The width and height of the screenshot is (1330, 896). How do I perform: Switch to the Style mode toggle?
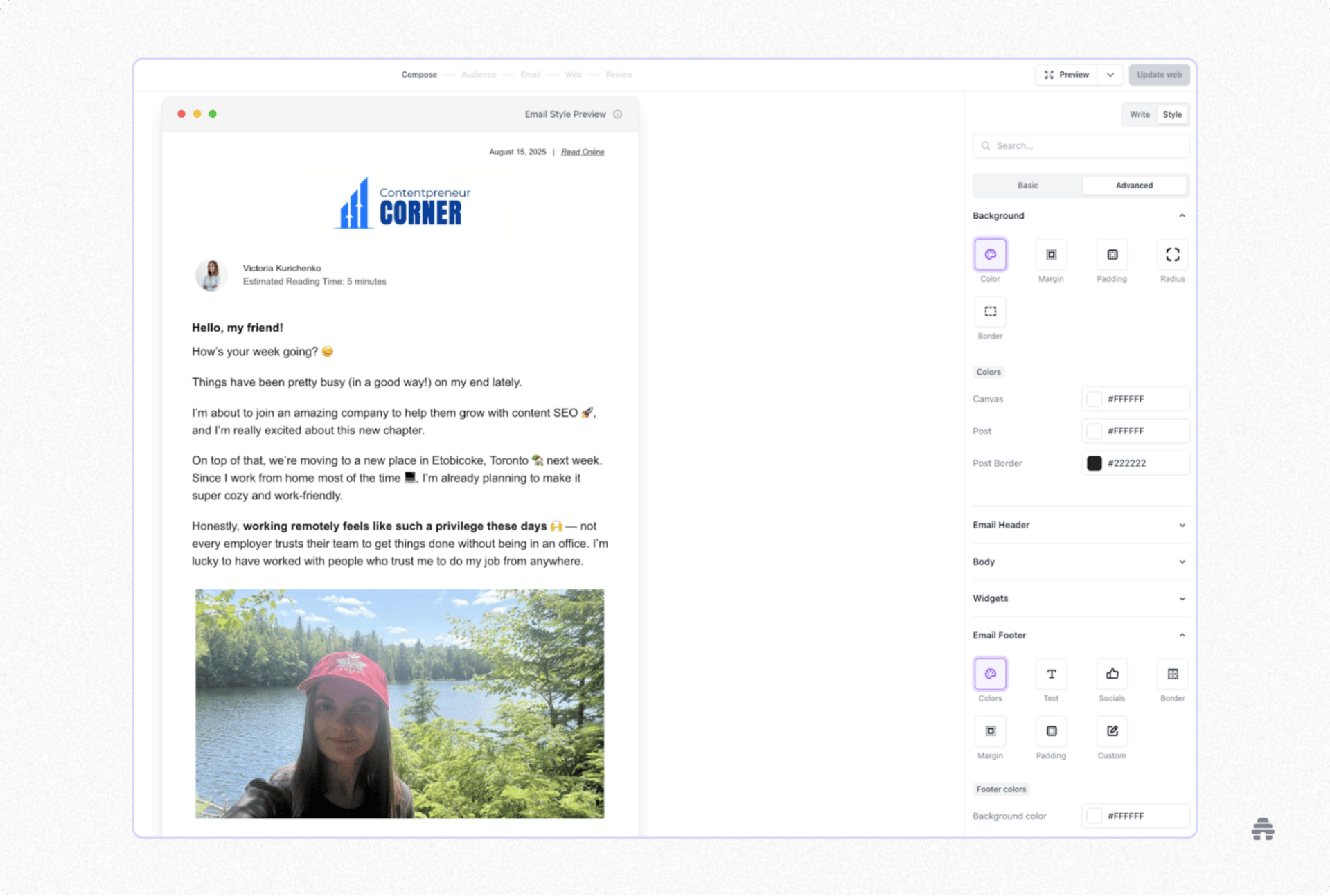(x=1172, y=115)
